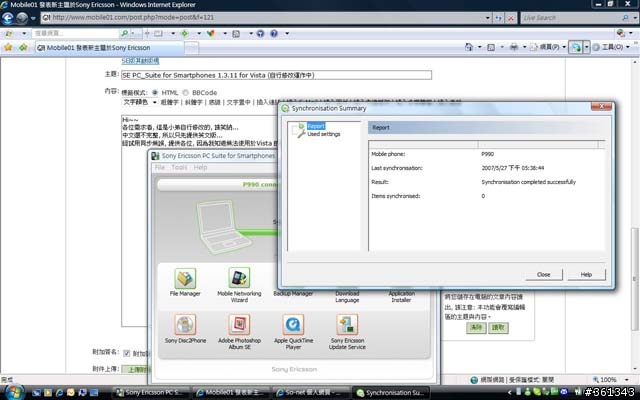This screenshot has width=640, height=400.
Task: Click the Live Search magnifier icon
Action: tap(625, 18)
